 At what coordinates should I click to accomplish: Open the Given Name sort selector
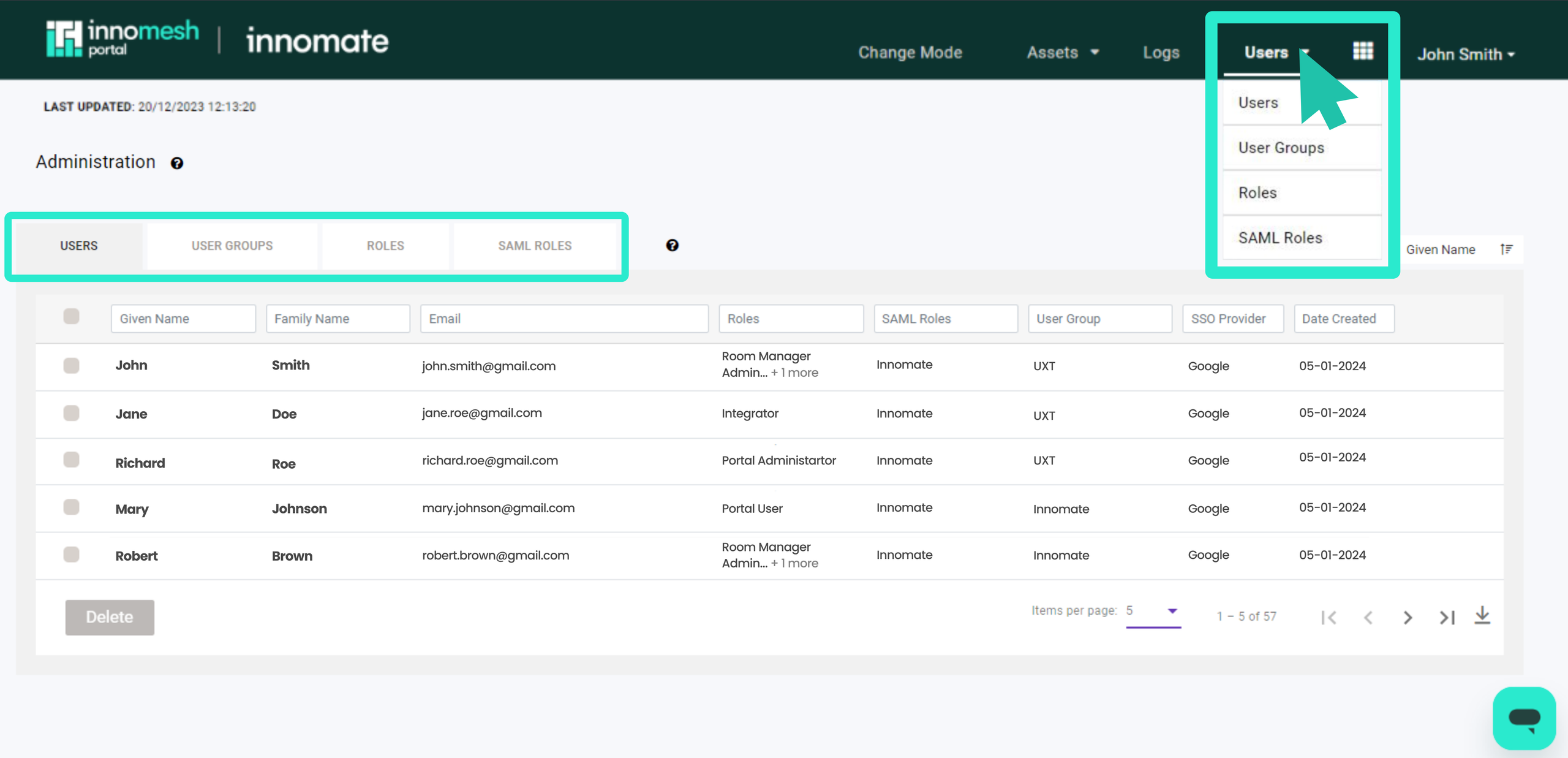point(1441,249)
